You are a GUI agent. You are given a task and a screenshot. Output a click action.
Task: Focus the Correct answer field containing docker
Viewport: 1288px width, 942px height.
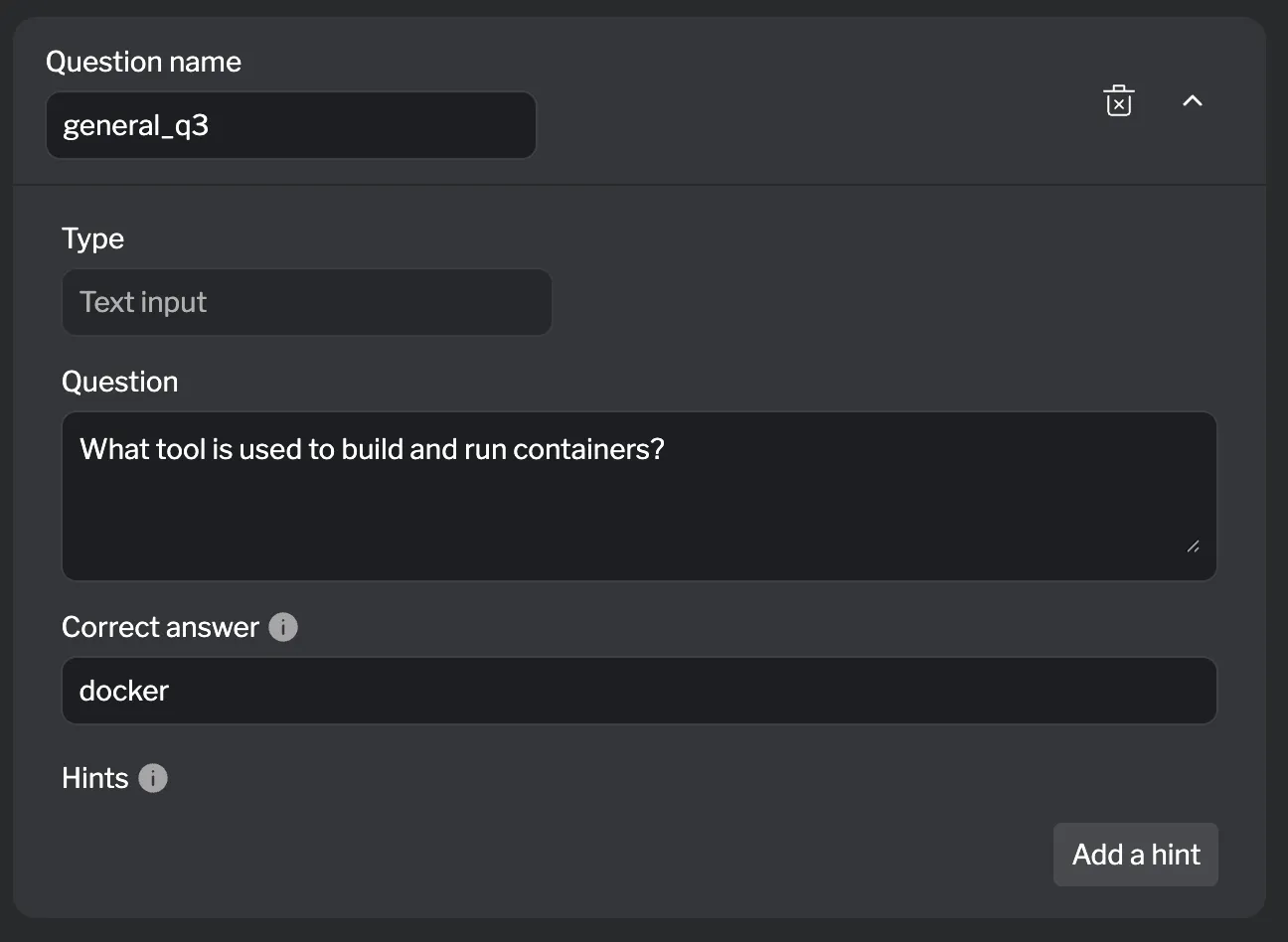(x=638, y=691)
